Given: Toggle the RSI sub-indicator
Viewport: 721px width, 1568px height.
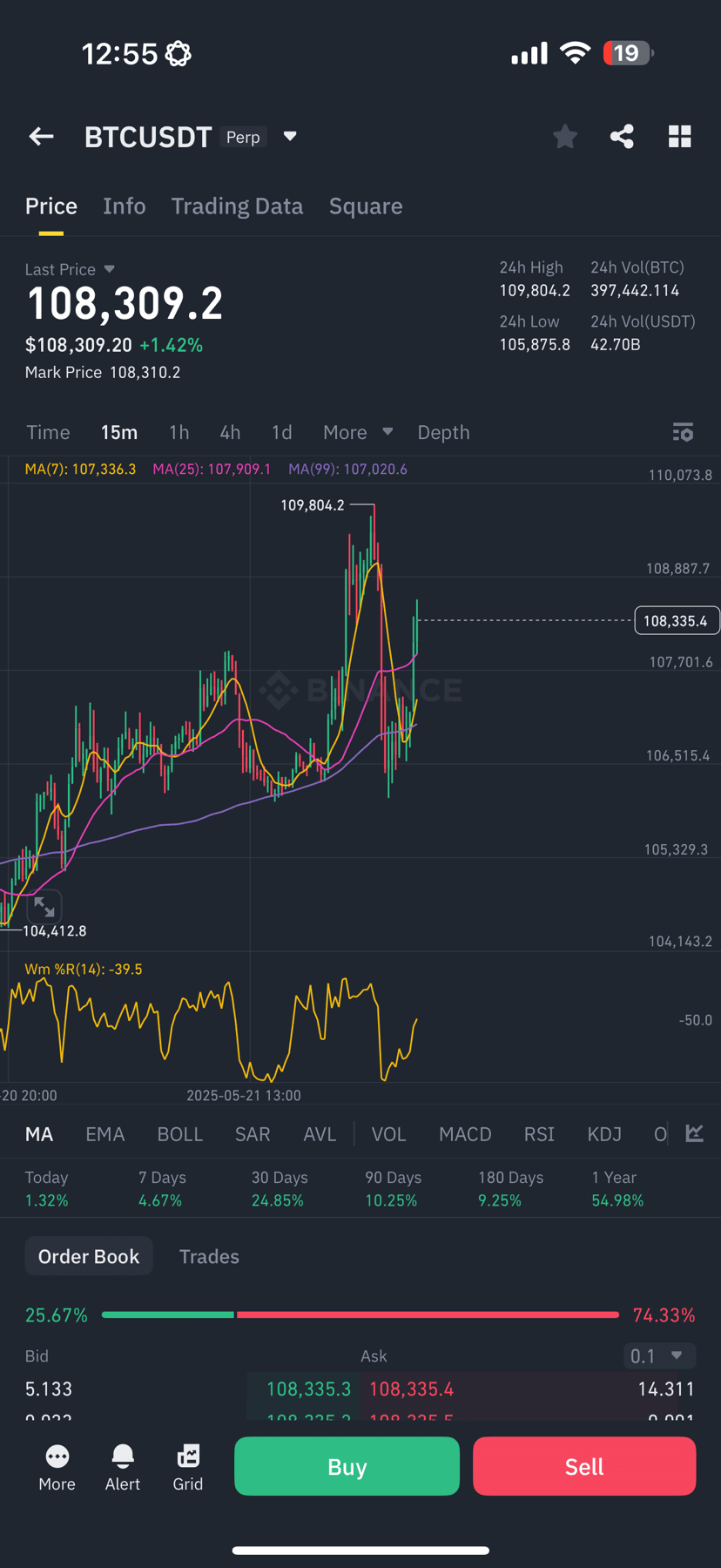Looking at the screenshot, I should coord(539,1134).
